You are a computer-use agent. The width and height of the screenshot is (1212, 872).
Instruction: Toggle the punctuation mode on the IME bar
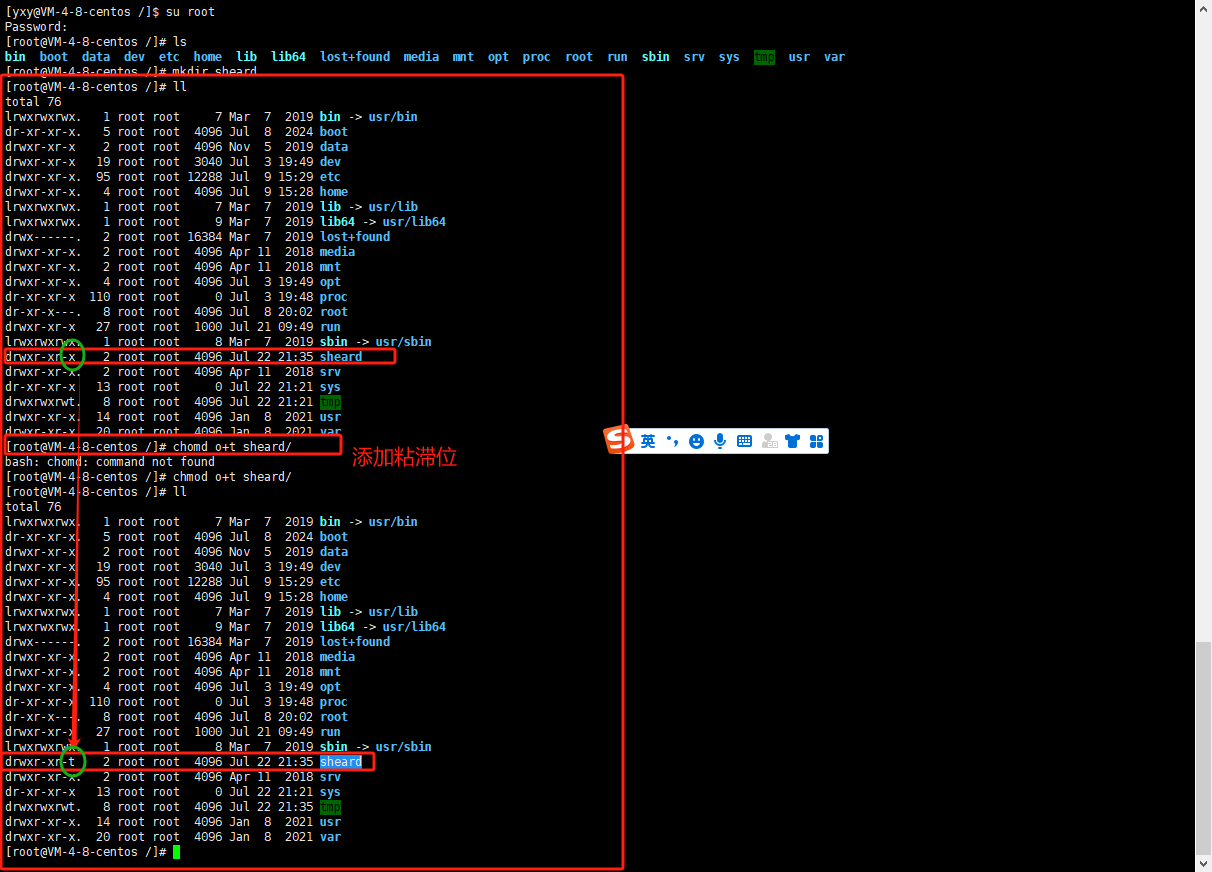point(672,441)
